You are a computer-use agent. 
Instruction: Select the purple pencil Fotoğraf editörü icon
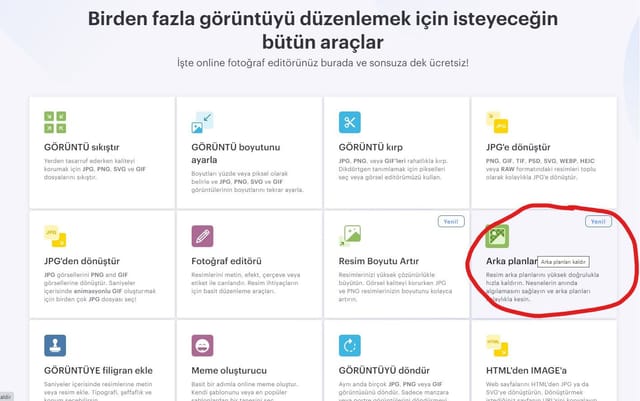click(x=202, y=236)
